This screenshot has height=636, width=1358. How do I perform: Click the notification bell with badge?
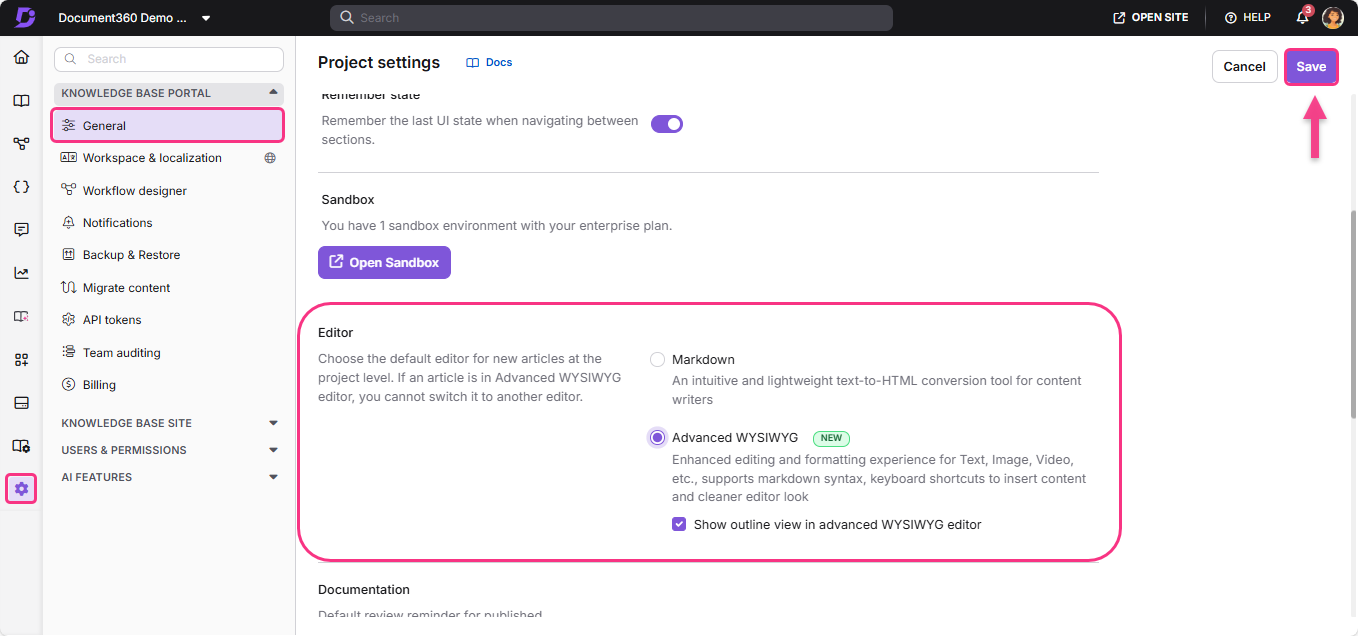1302,17
